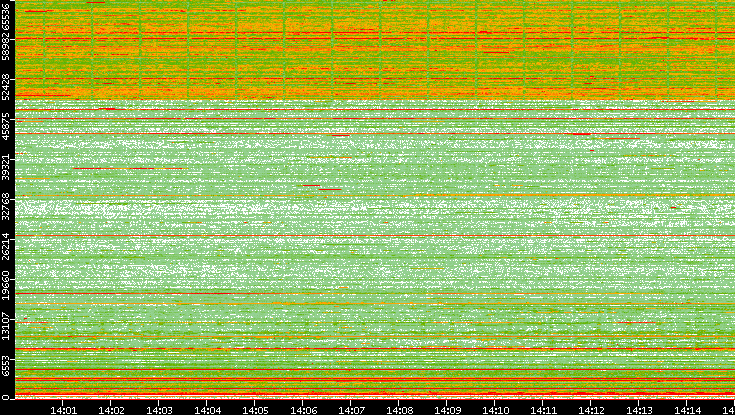The width and height of the screenshot is (735, 415).
Task: Click the 14:07 time label
Action: coord(352,411)
